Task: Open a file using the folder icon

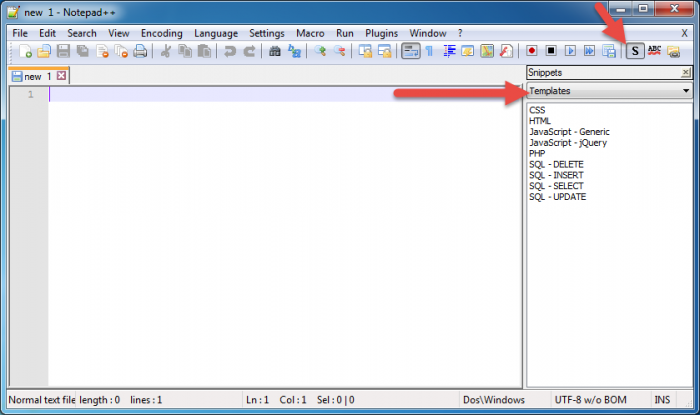Action: tap(44, 51)
